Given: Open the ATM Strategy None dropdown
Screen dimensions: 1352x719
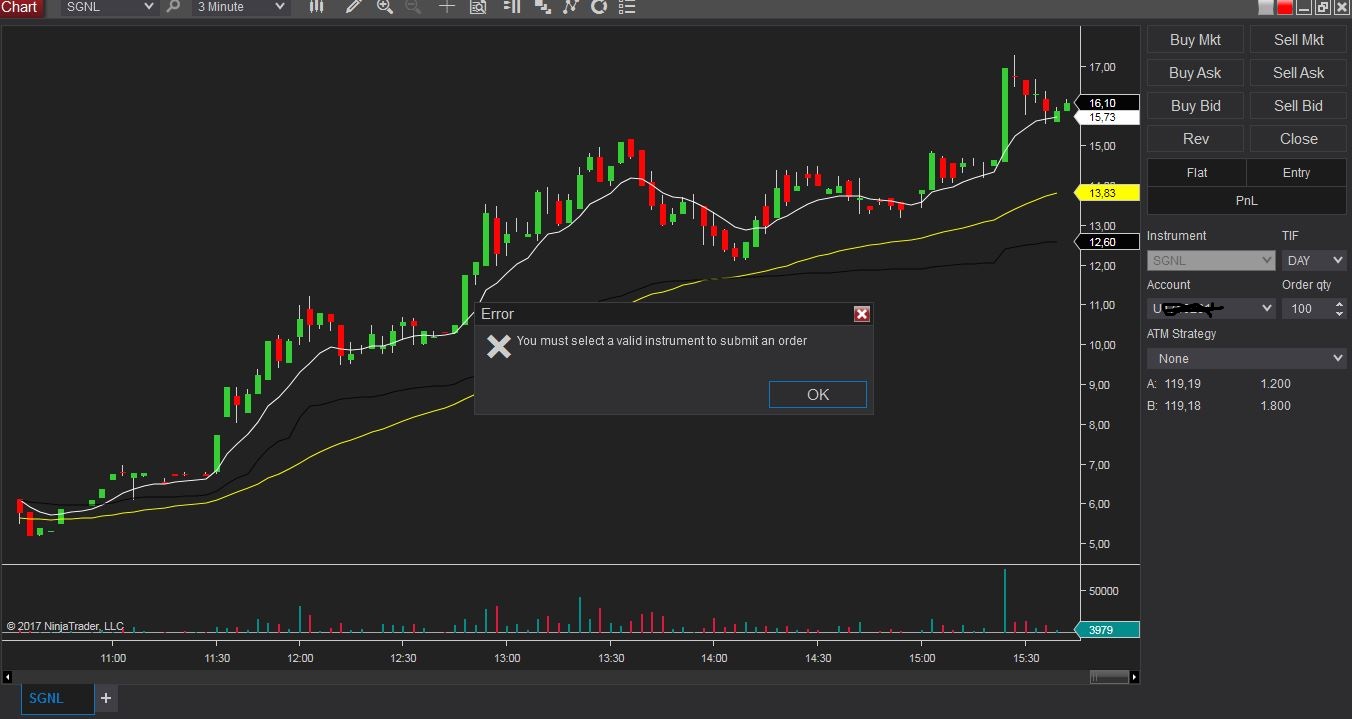Looking at the screenshot, I should click(x=1247, y=358).
